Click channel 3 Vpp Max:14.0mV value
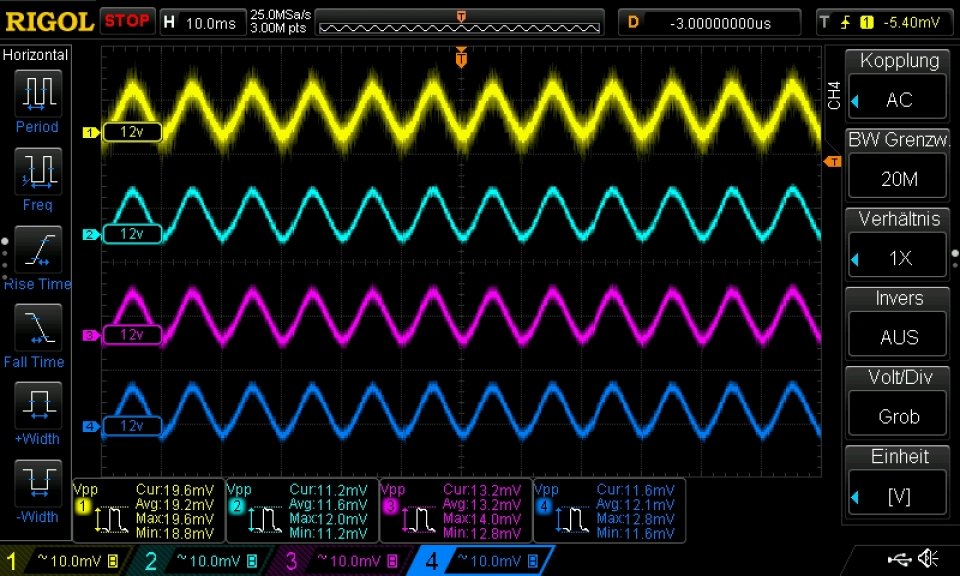Viewport: 960px width, 576px height. pos(482,519)
